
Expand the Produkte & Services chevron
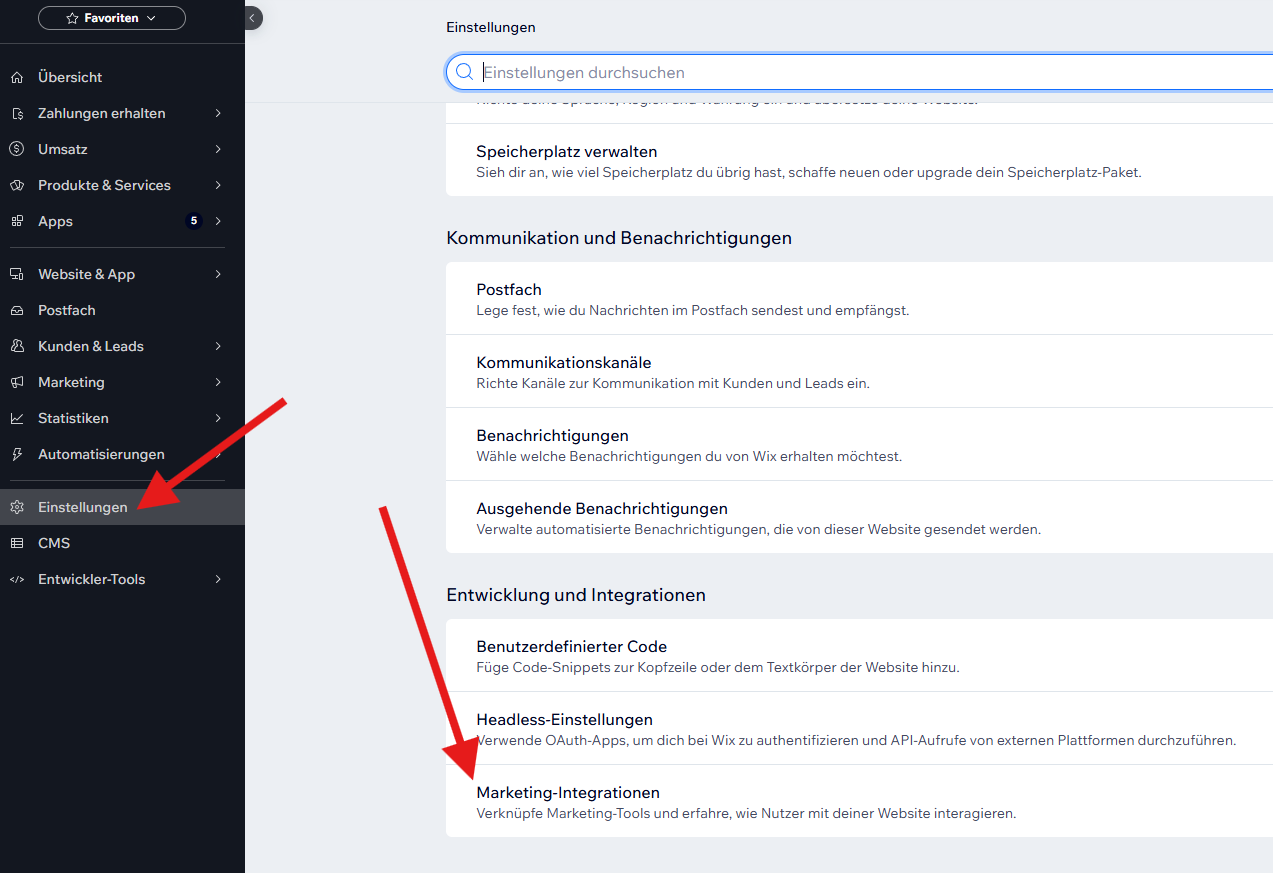pos(217,185)
